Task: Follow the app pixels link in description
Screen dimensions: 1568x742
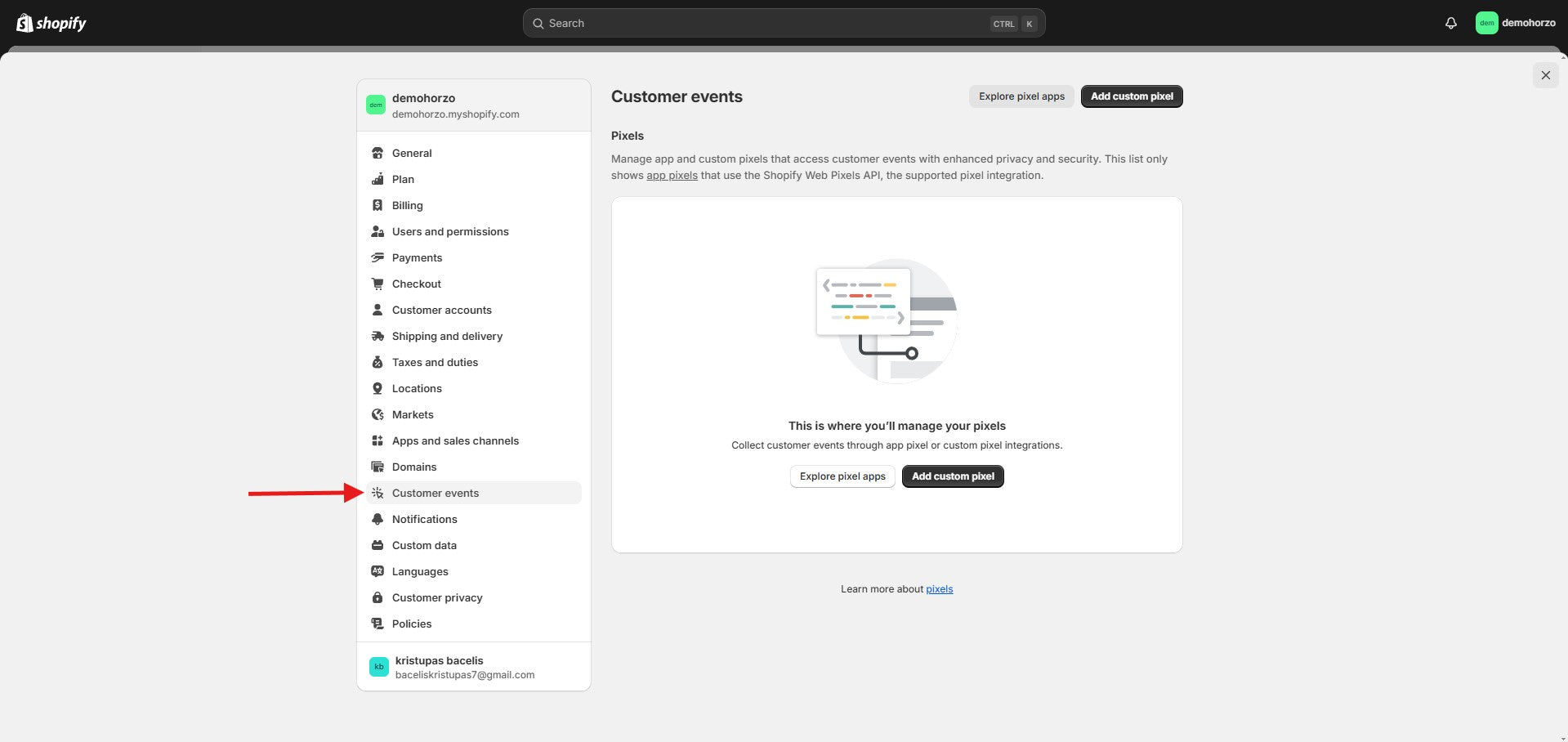Action: point(672,176)
